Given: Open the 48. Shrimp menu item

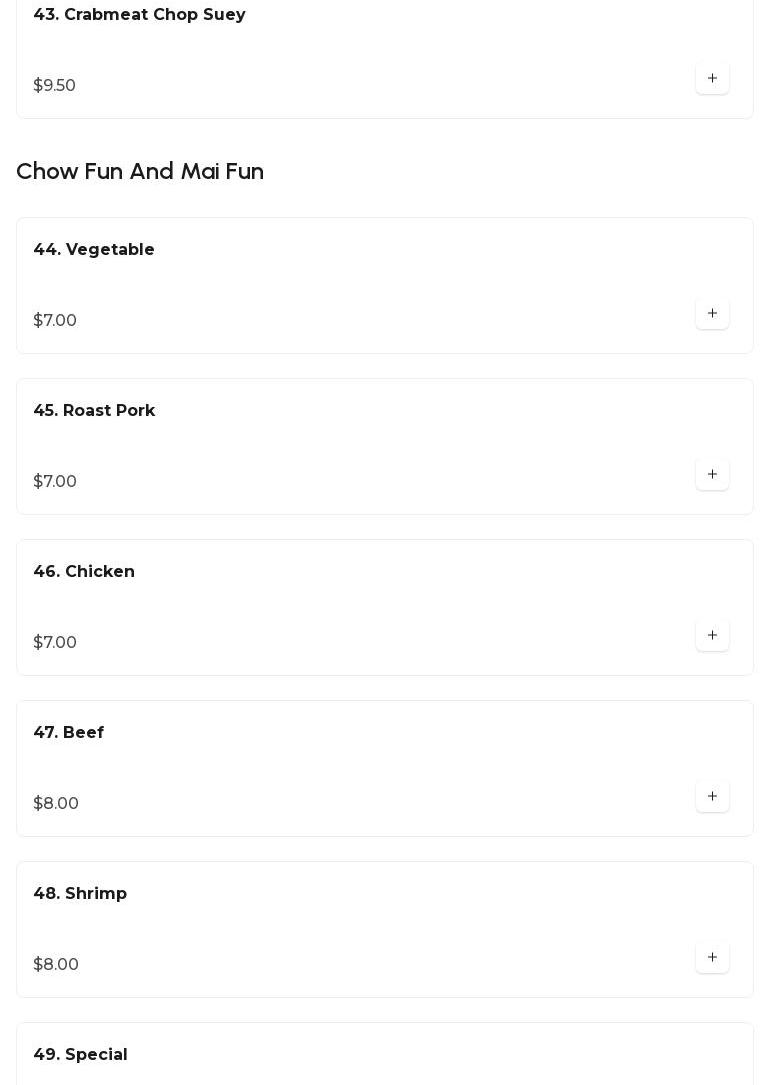Looking at the screenshot, I should 80,894.
